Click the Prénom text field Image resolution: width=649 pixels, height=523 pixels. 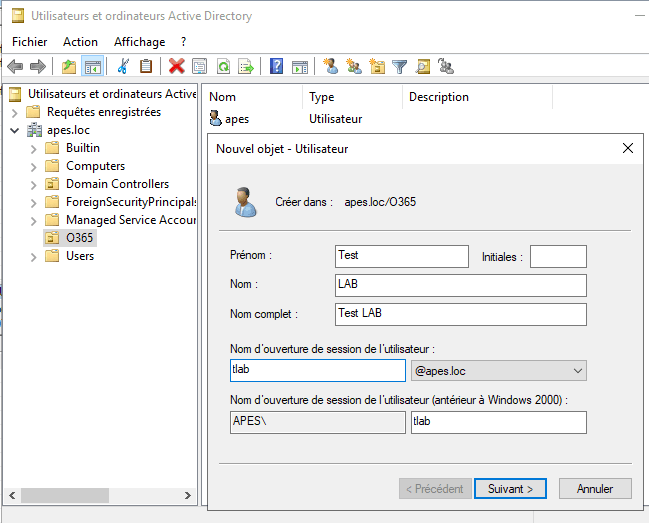pos(401,256)
